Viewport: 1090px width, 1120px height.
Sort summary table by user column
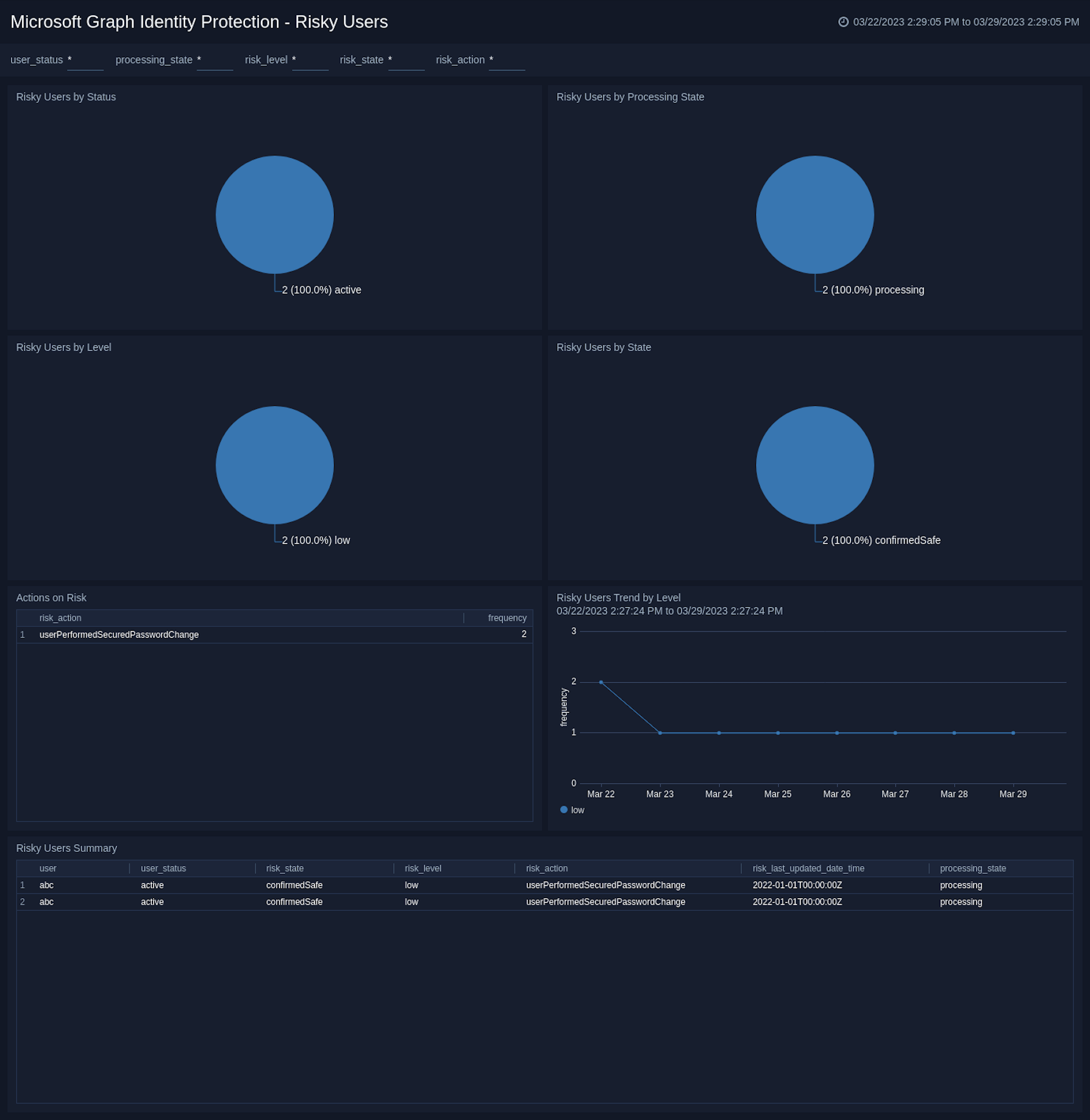(x=48, y=868)
